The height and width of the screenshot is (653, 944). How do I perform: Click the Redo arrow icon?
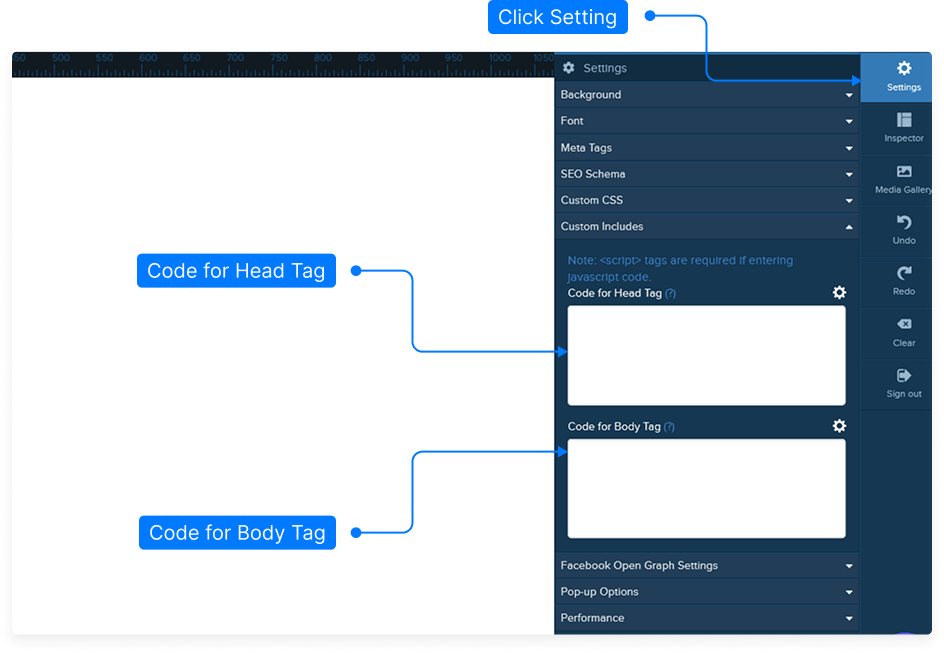click(903, 274)
